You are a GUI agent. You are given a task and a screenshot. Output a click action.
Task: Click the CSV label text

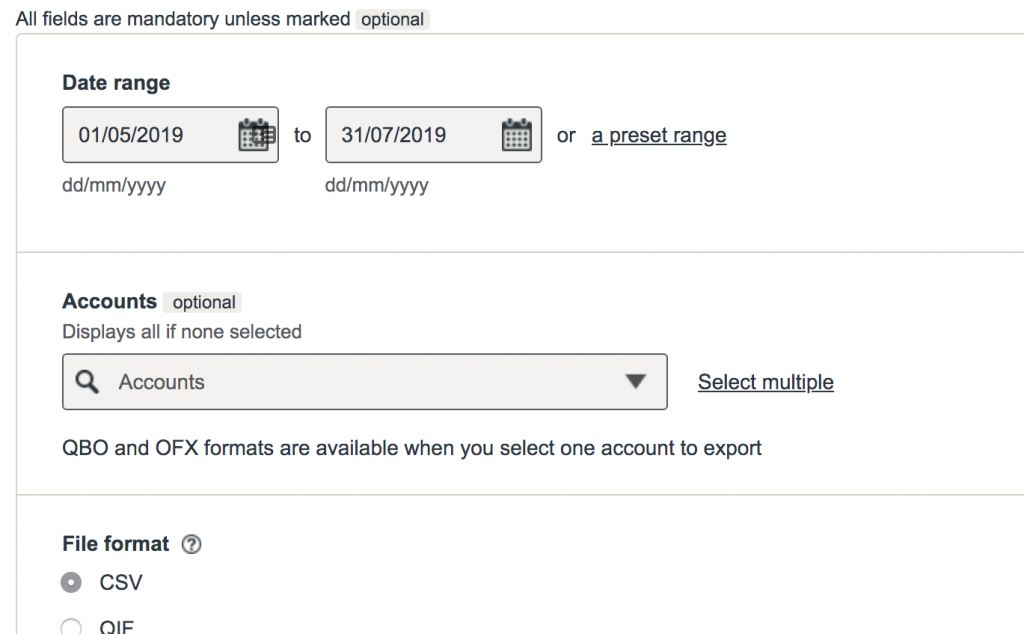point(121,582)
